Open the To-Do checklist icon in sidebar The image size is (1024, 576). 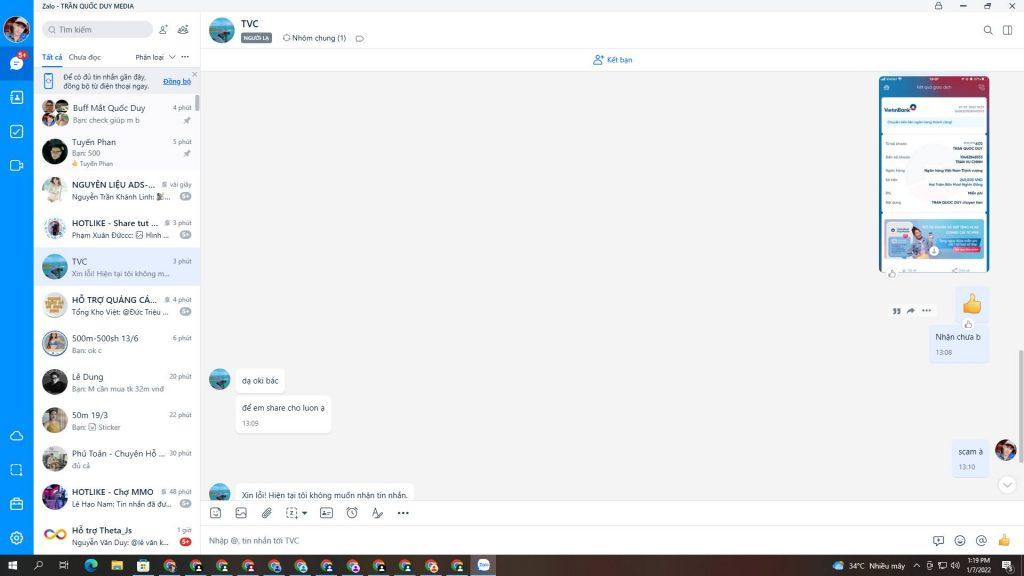coord(16,131)
